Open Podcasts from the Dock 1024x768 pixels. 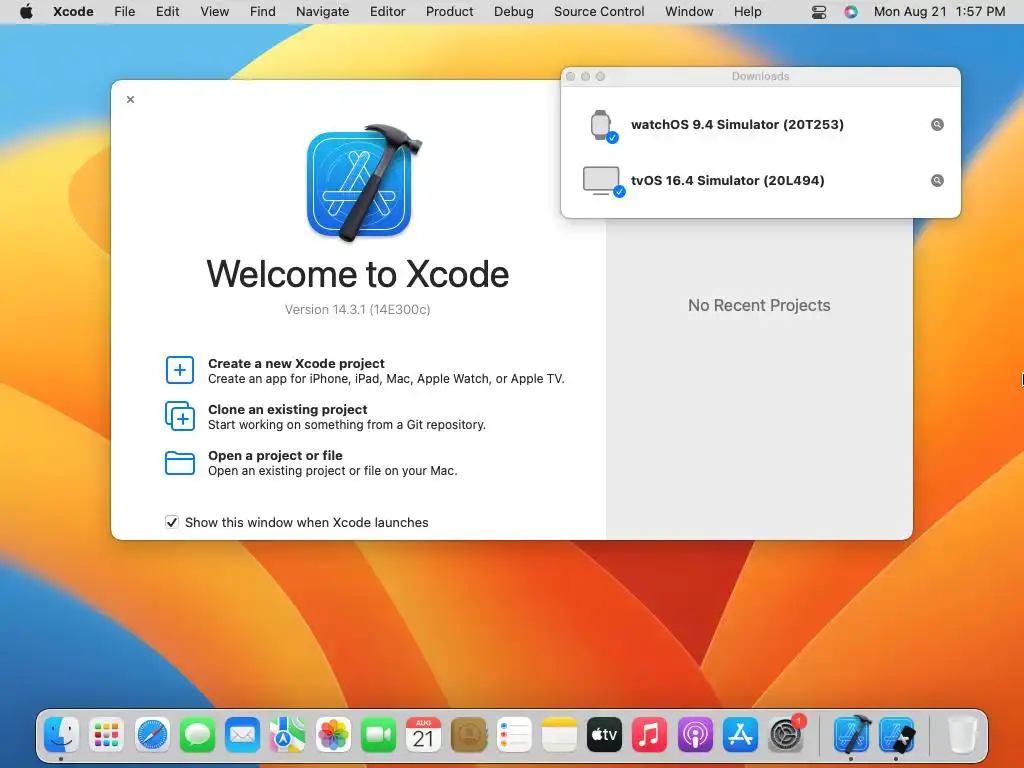695,735
